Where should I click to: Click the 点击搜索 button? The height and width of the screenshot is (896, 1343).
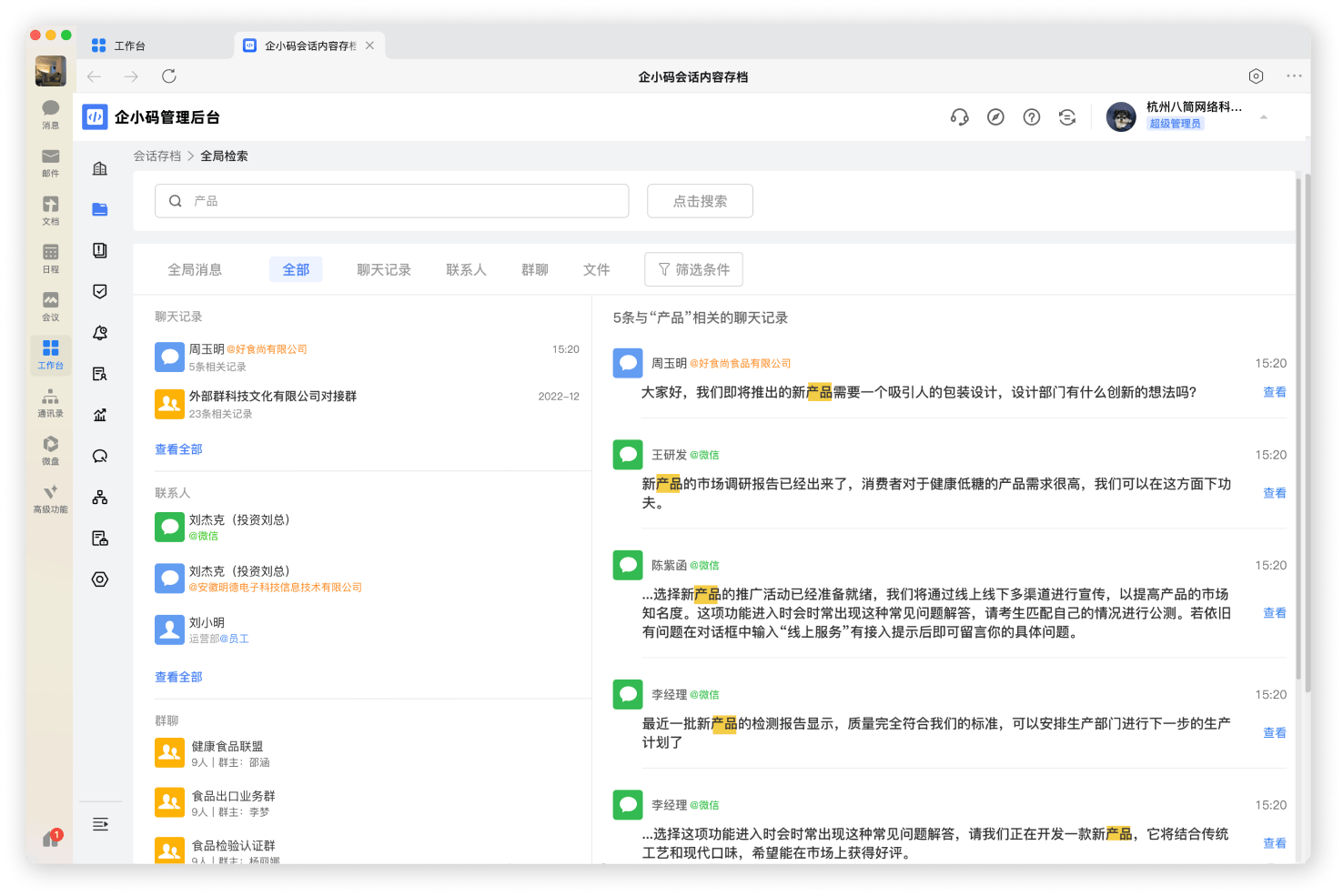pos(700,201)
